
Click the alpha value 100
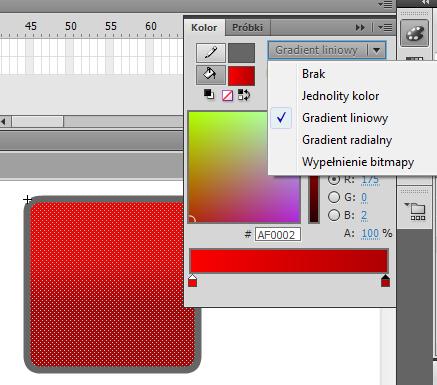tap(370, 234)
